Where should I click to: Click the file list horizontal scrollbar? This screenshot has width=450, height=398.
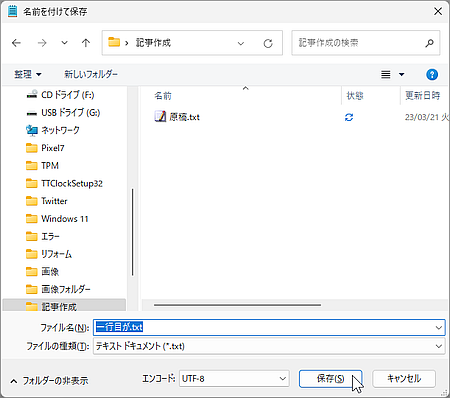click(237, 305)
